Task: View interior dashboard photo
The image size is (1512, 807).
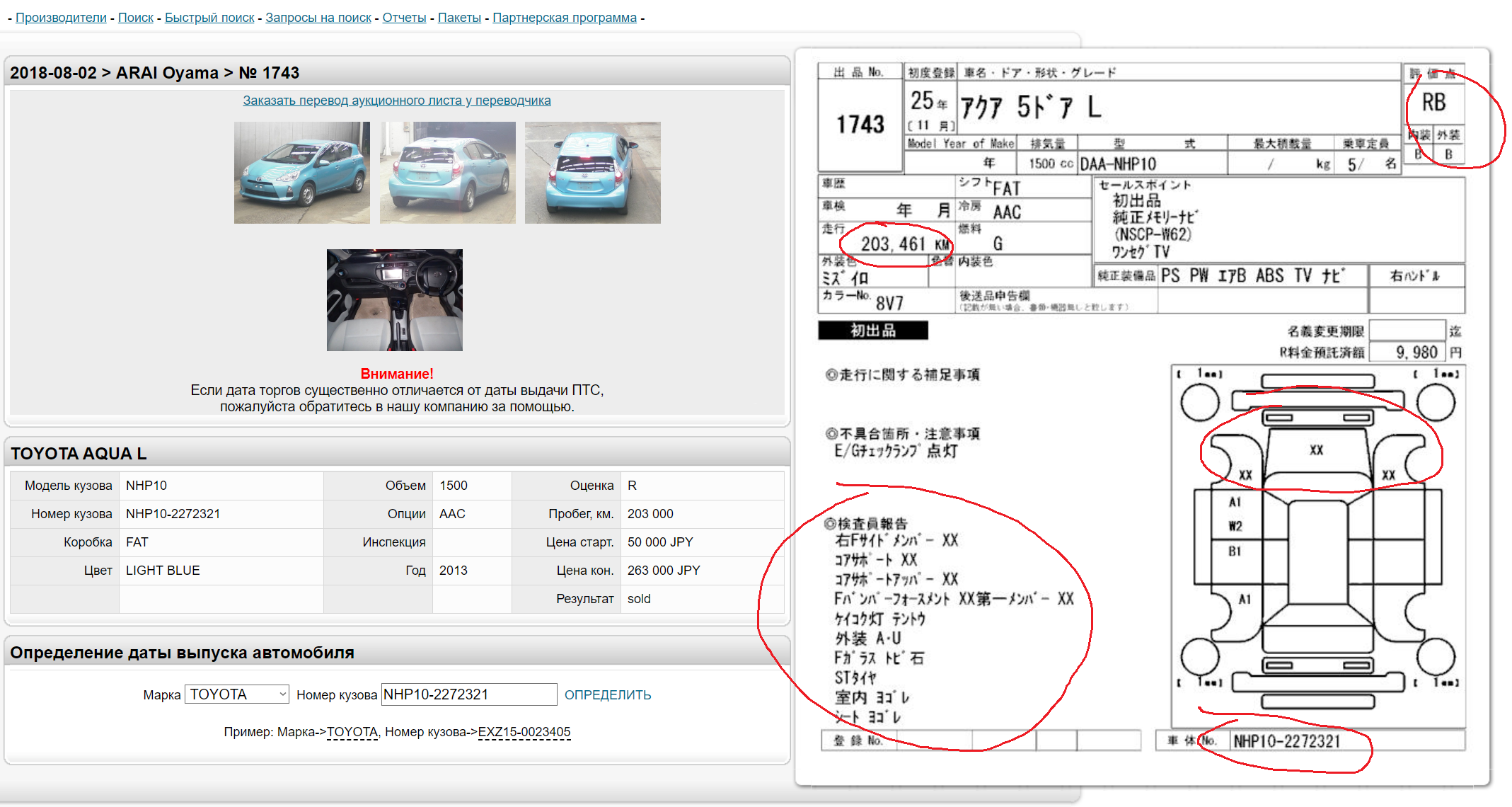Action: click(x=395, y=300)
